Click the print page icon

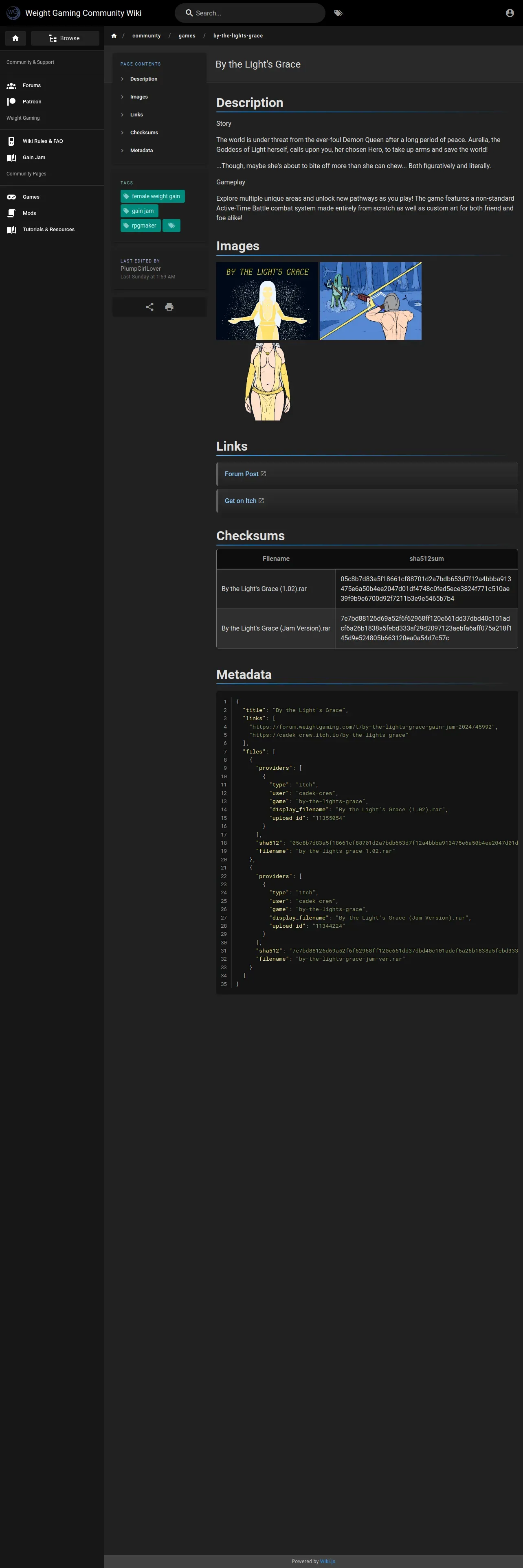tap(169, 307)
